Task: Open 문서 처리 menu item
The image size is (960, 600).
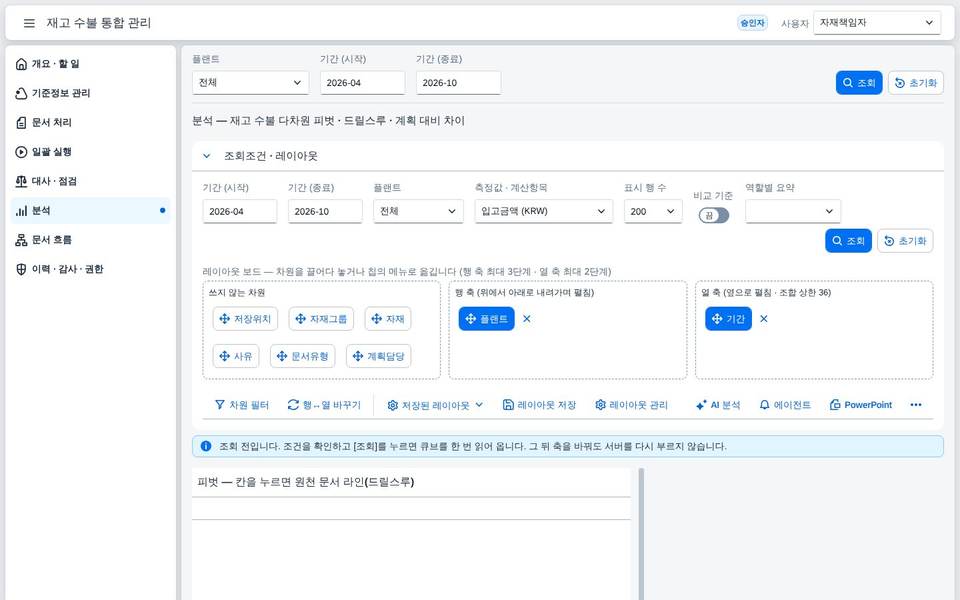Action: click(91, 122)
